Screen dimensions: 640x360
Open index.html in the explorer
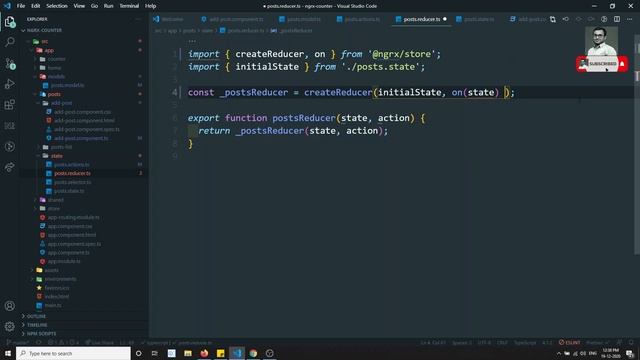[57, 296]
